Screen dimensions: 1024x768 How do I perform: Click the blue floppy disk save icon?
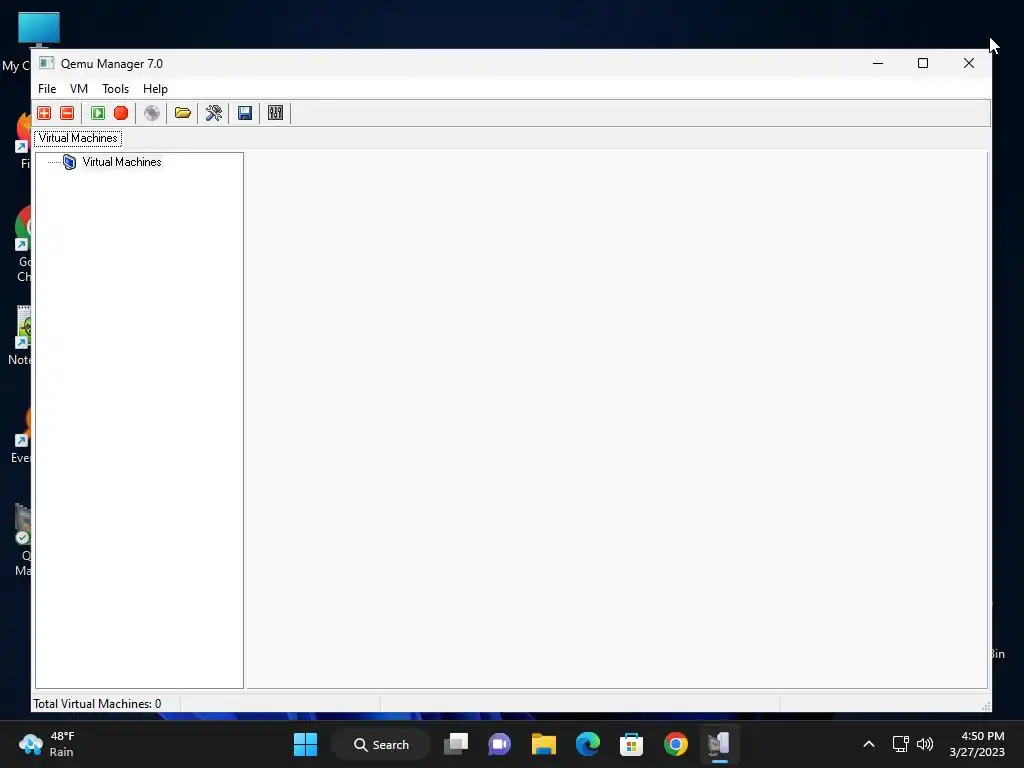[245, 113]
